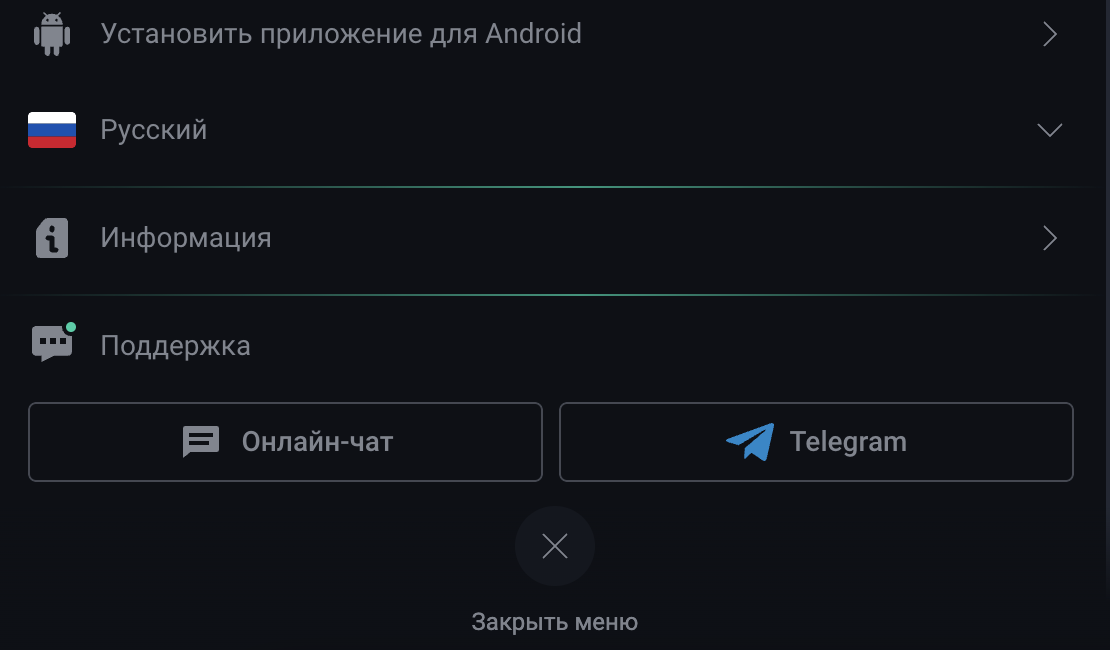Click the 'Telegram' text label

click(848, 442)
